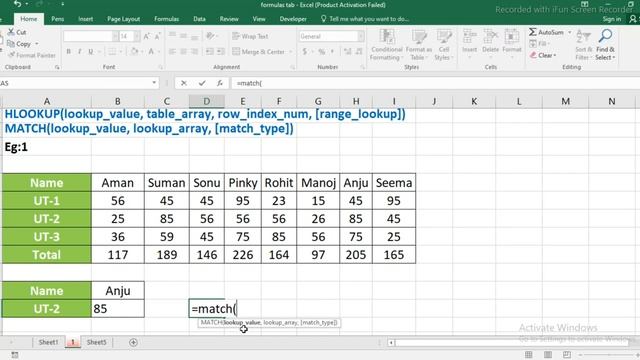Screen dimensions: 640x360
Task: Click the Cut scissors icon
Action: click(x=11, y=32)
